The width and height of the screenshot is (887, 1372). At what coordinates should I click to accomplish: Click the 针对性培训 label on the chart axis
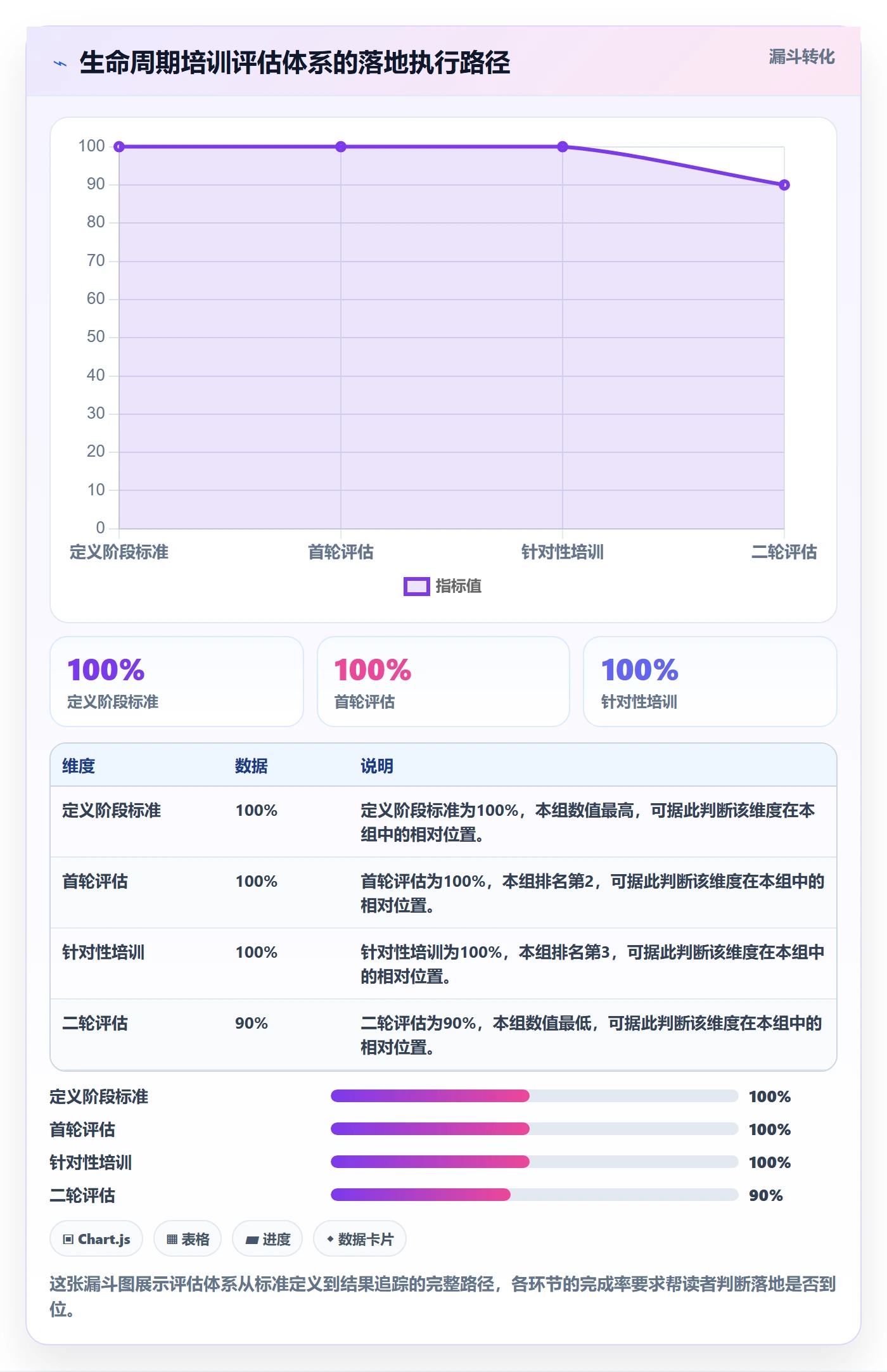(563, 552)
